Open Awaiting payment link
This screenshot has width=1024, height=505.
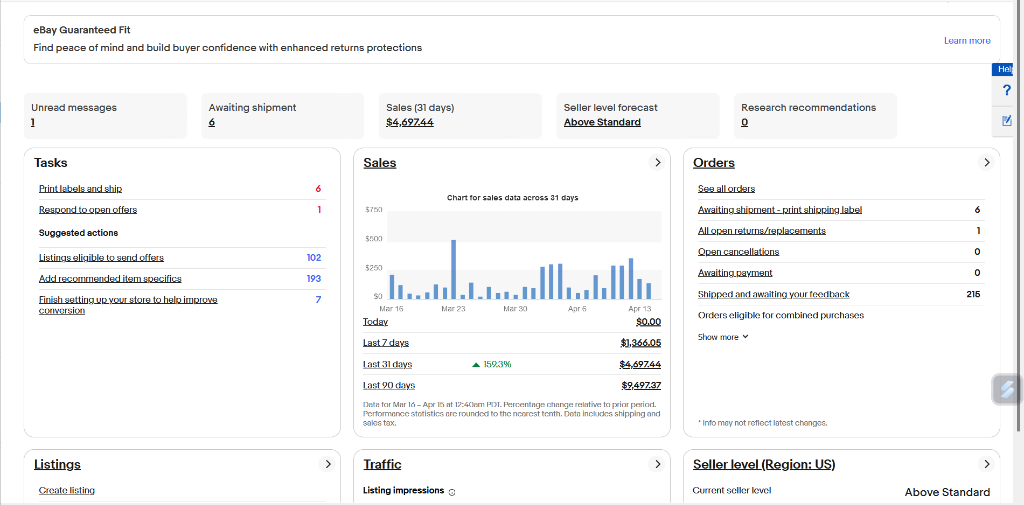pyautogui.click(x=735, y=272)
